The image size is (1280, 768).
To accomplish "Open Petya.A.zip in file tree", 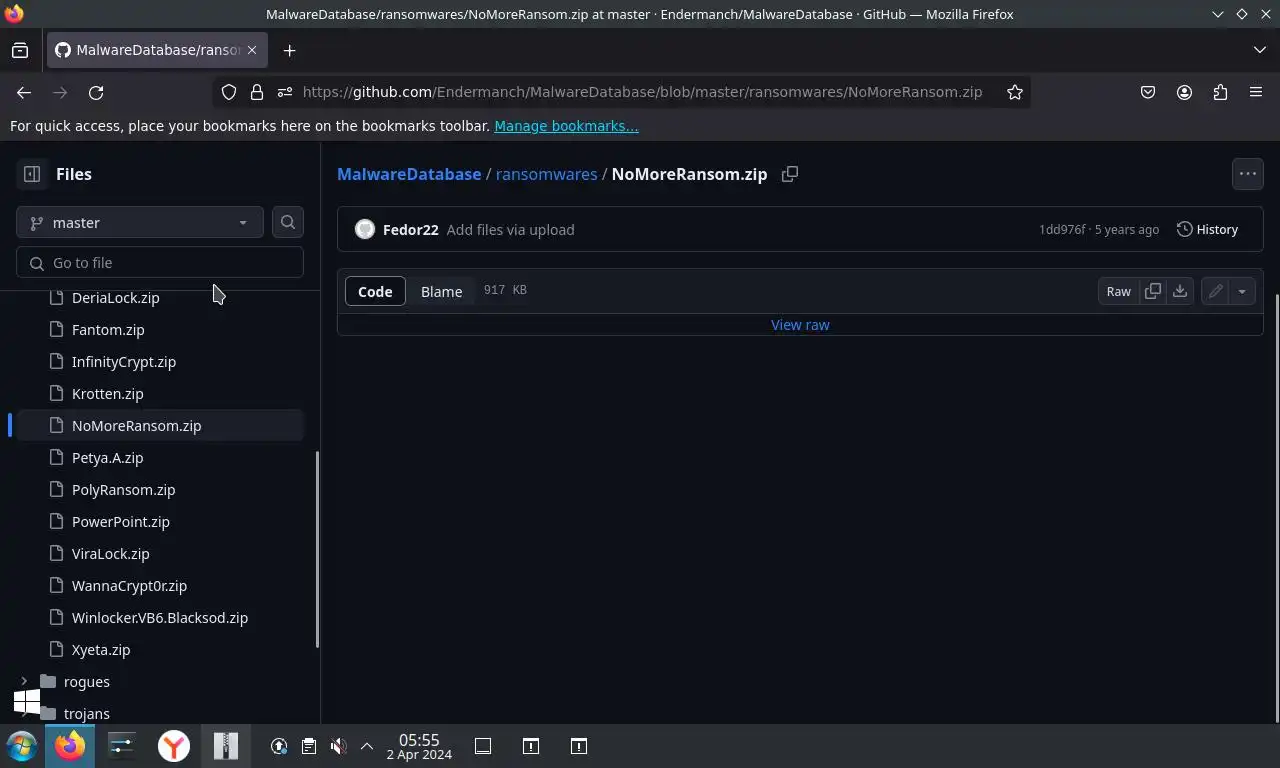I will [108, 458].
